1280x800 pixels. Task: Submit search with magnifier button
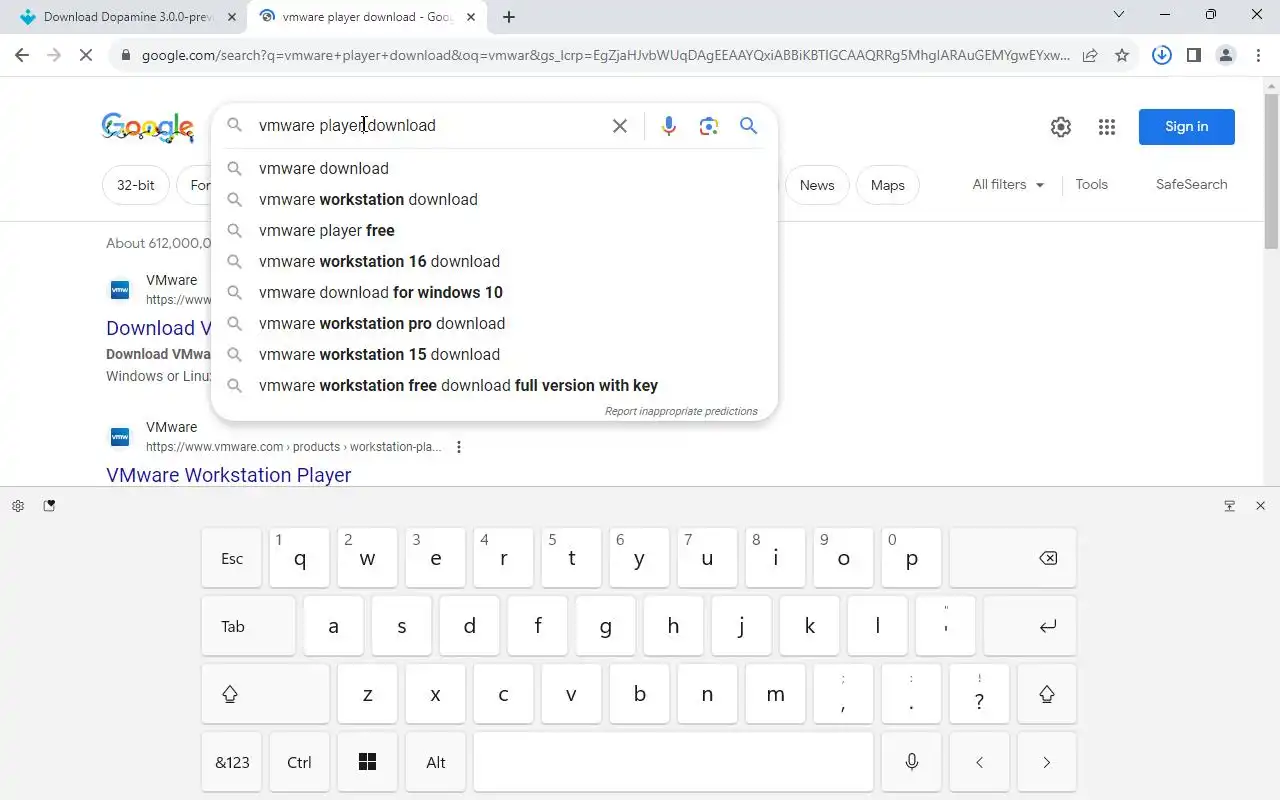coord(748,126)
